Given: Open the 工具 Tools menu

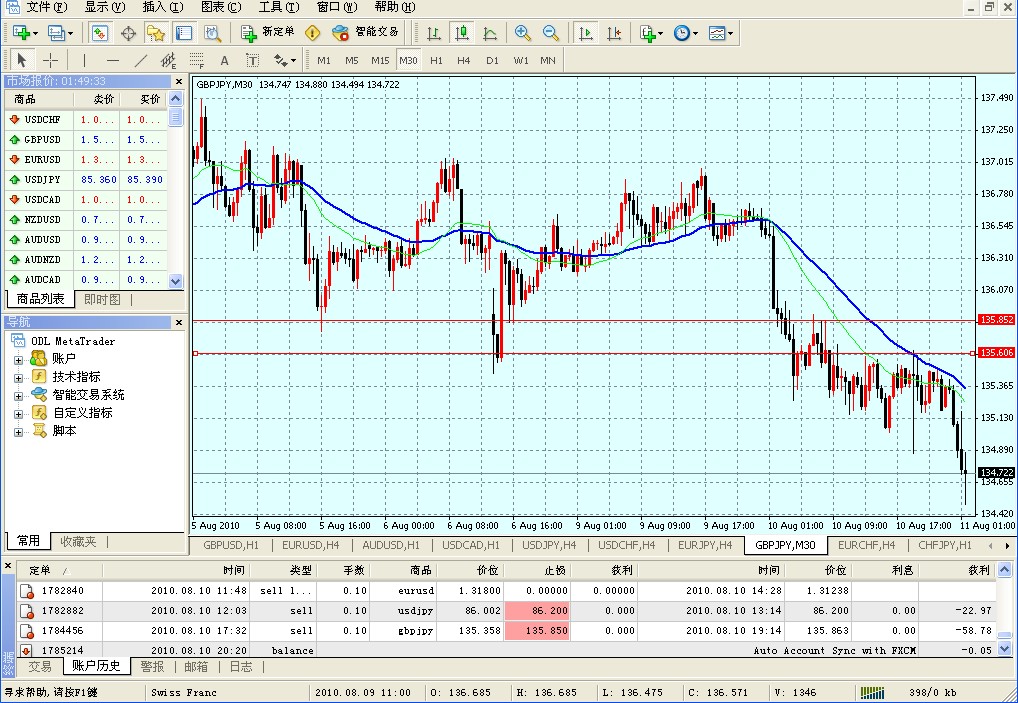Looking at the screenshot, I should [279, 7].
